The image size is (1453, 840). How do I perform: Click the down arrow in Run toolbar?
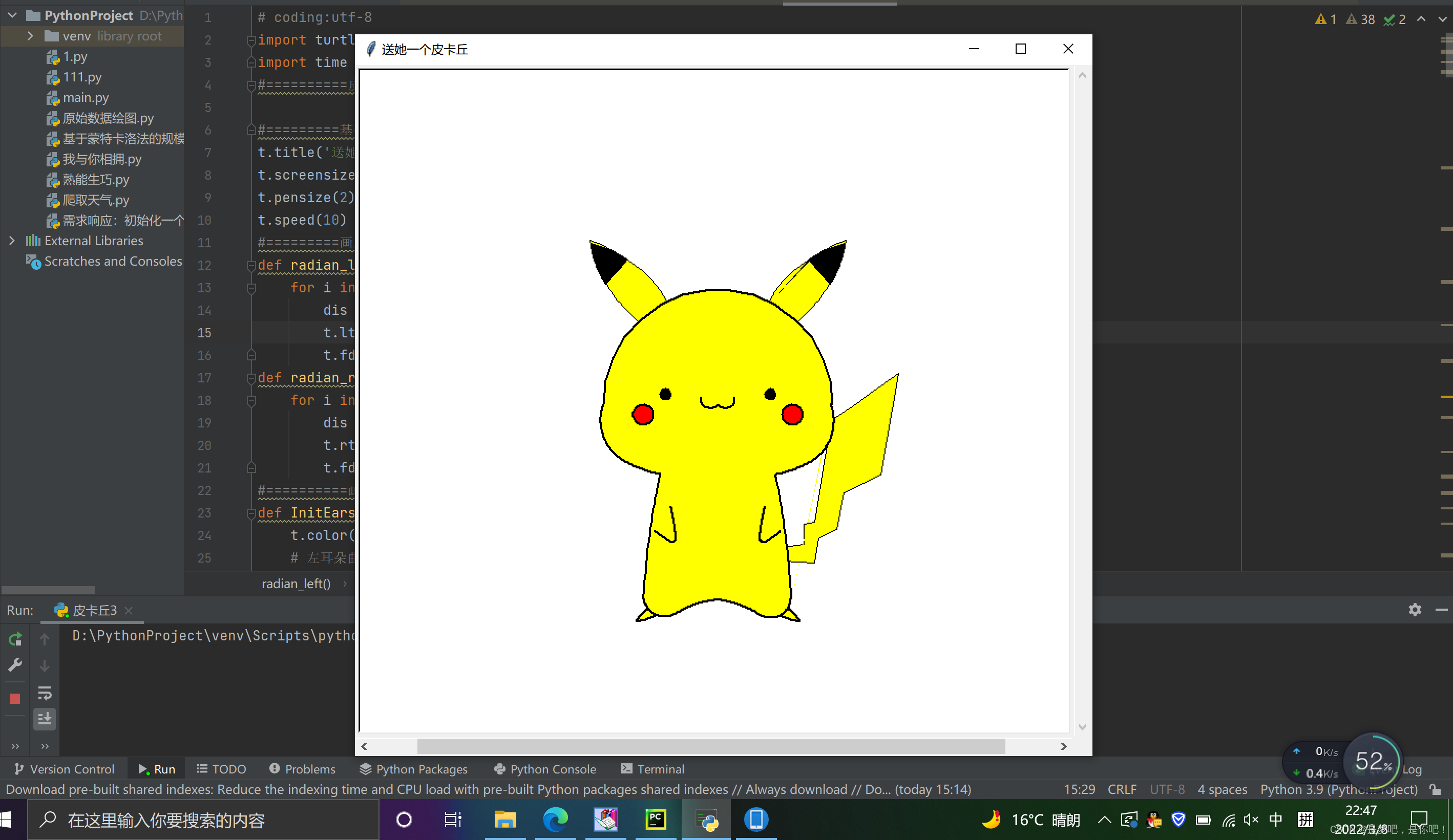pyautogui.click(x=45, y=665)
